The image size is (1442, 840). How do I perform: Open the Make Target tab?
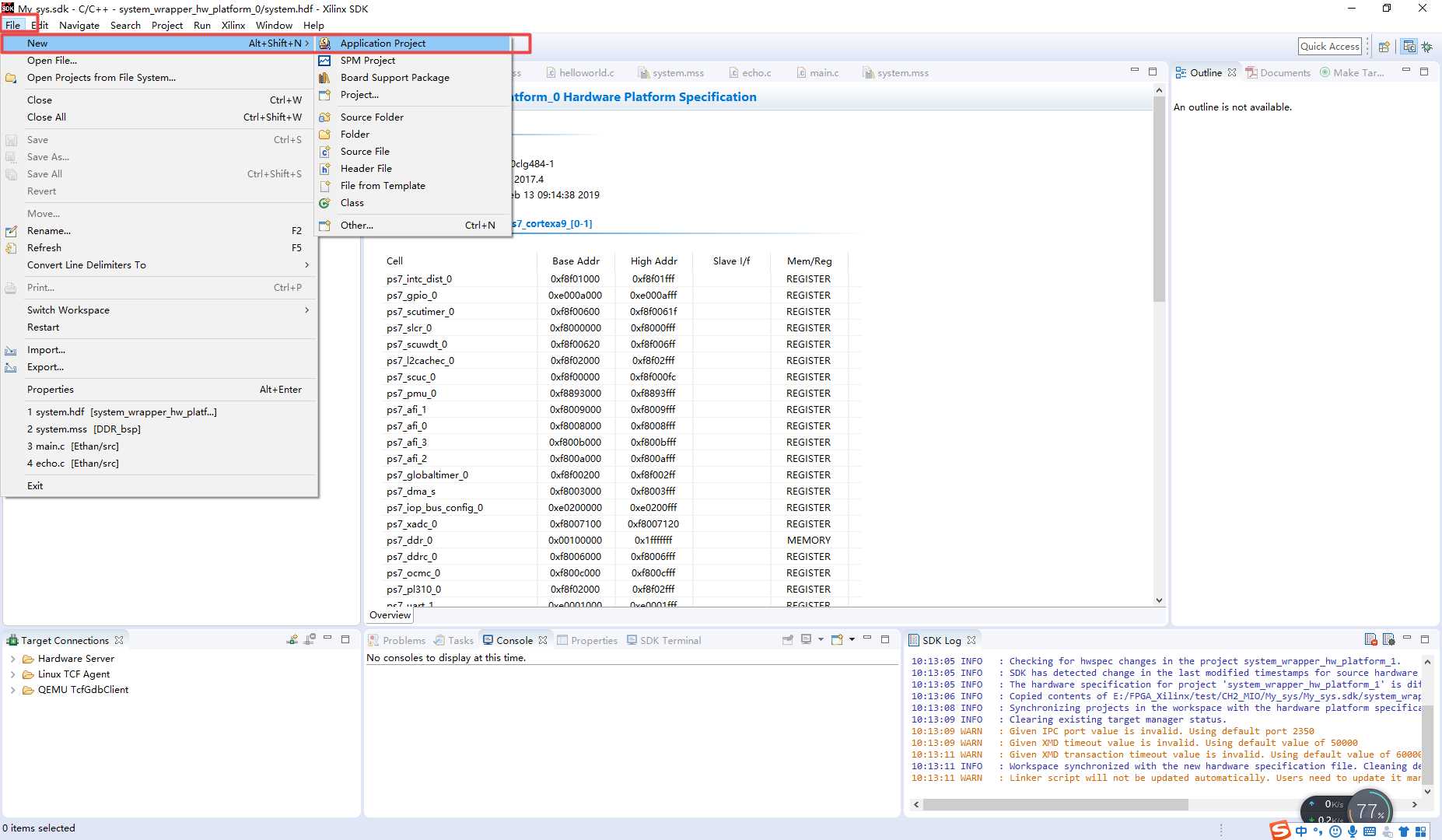pos(1352,72)
